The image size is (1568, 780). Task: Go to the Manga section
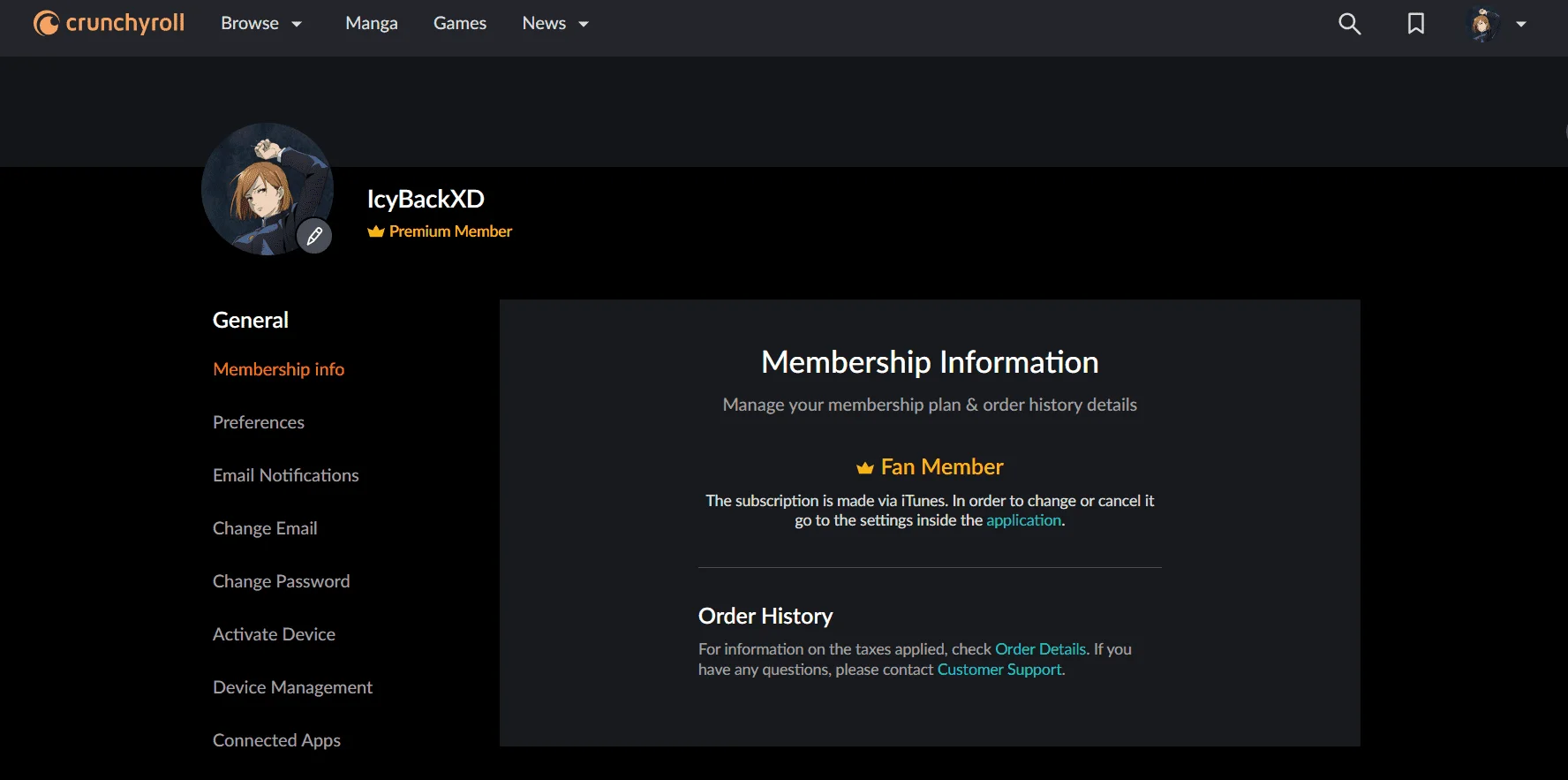(372, 24)
